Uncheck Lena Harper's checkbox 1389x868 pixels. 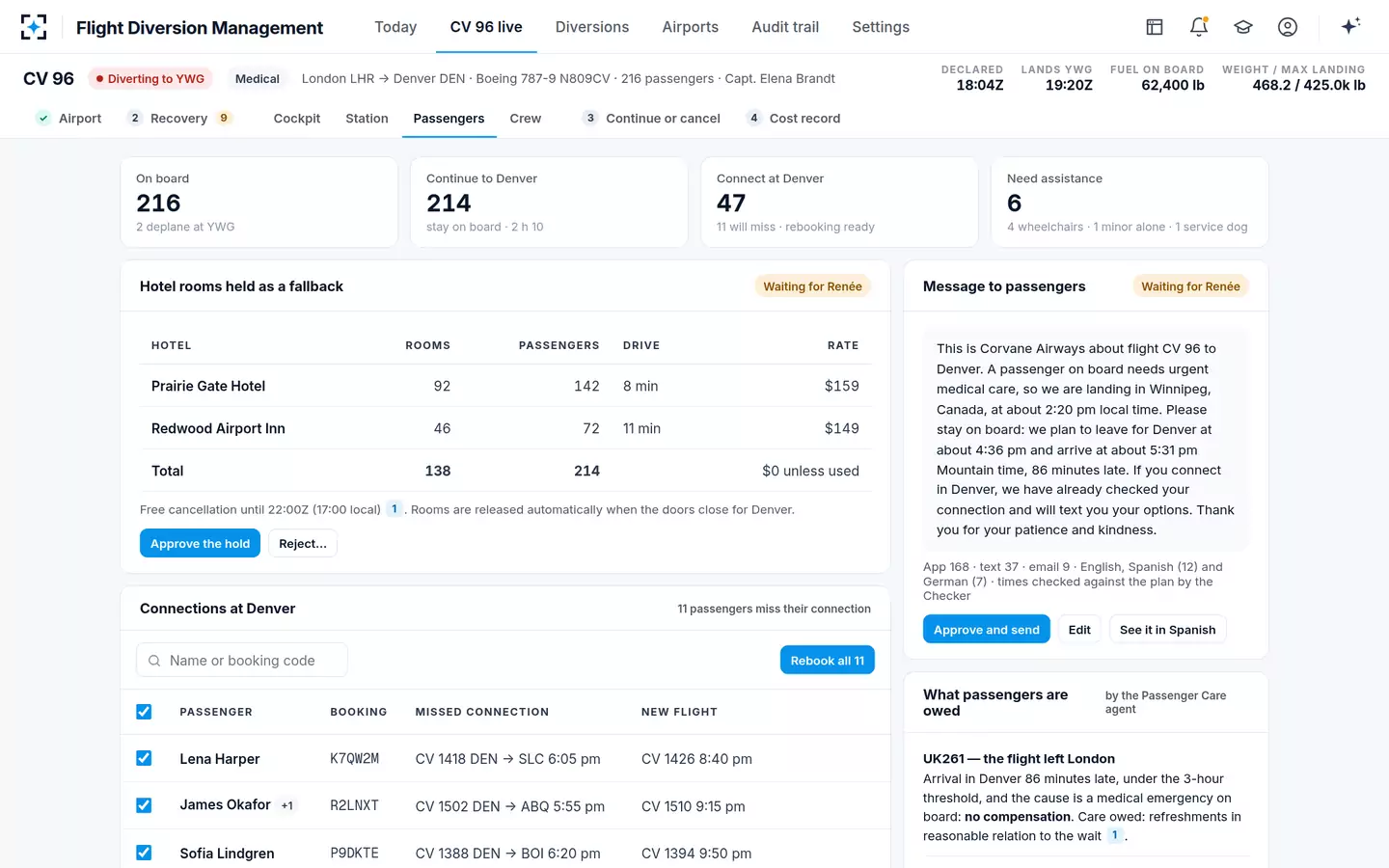point(144,758)
